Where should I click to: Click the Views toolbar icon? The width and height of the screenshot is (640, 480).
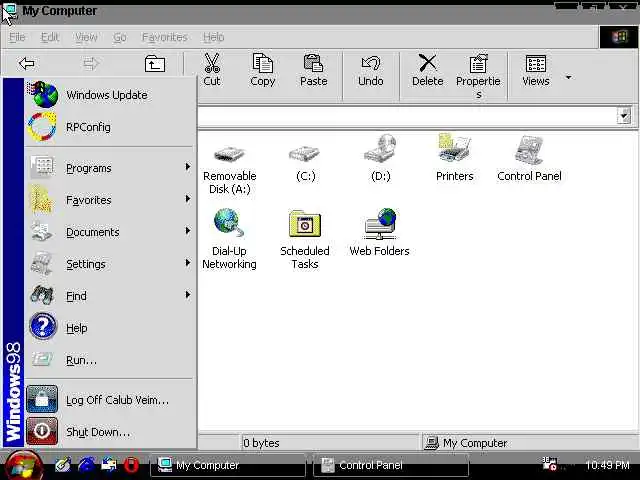click(536, 70)
